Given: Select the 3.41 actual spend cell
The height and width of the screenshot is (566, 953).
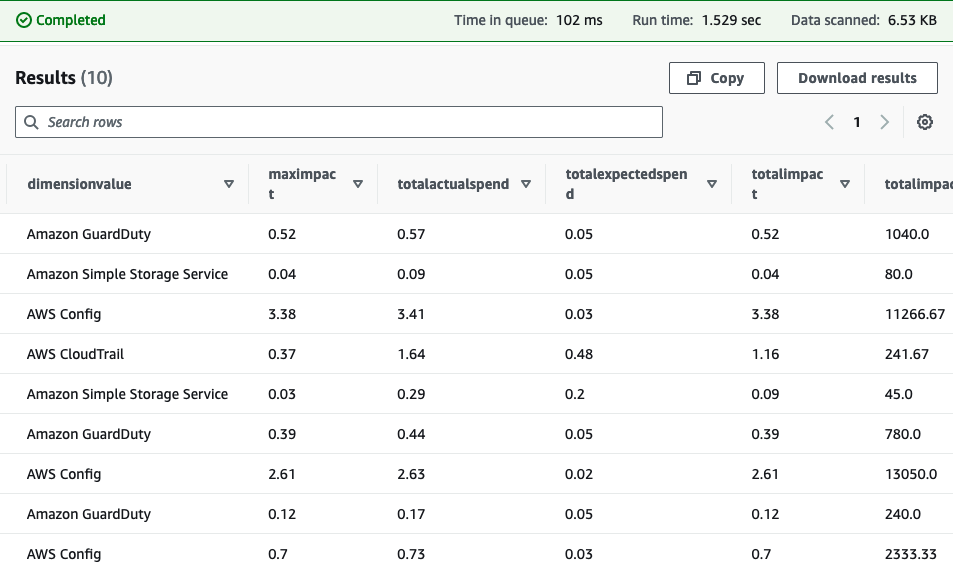Looking at the screenshot, I should (411, 314).
